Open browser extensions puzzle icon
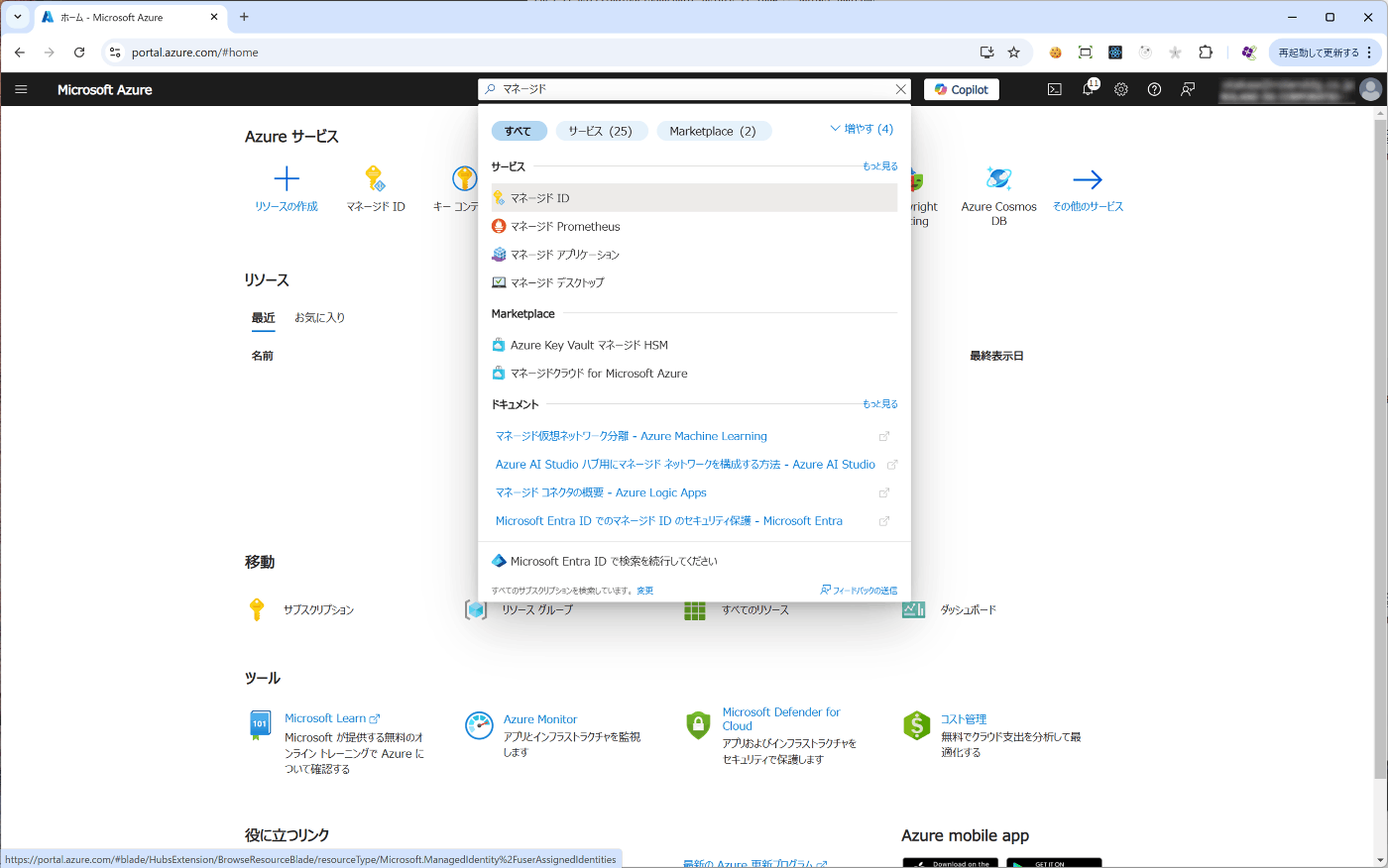 (x=1206, y=53)
